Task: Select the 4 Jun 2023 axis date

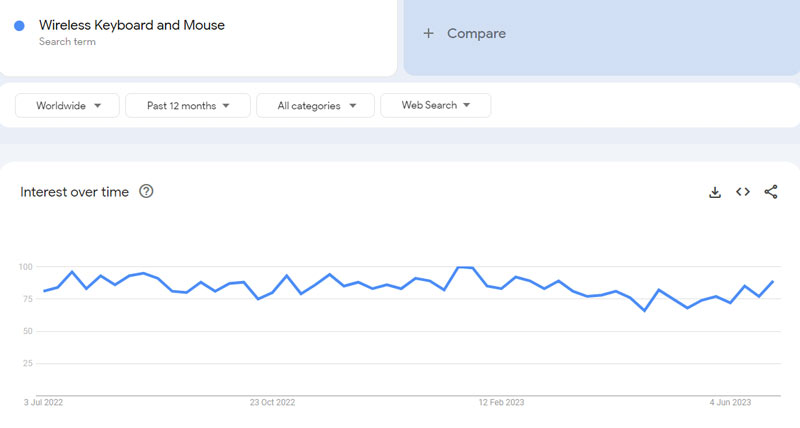Action: point(731,403)
